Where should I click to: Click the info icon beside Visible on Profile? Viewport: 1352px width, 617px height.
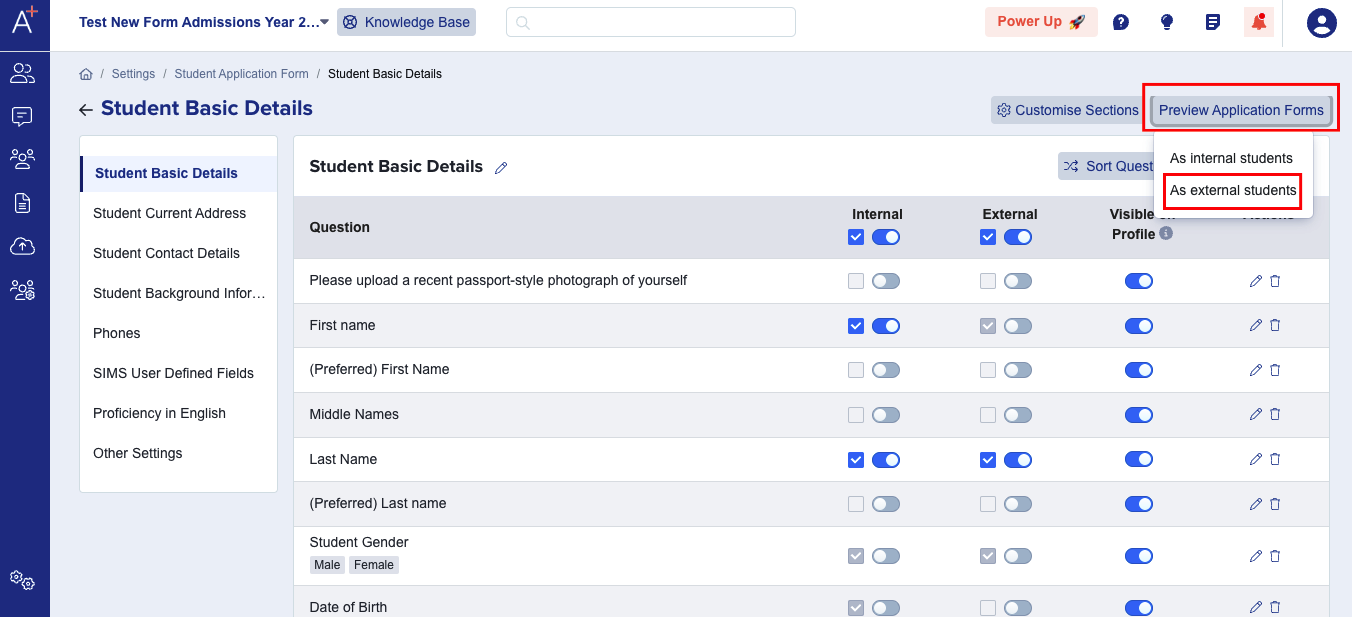click(x=1166, y=234)
